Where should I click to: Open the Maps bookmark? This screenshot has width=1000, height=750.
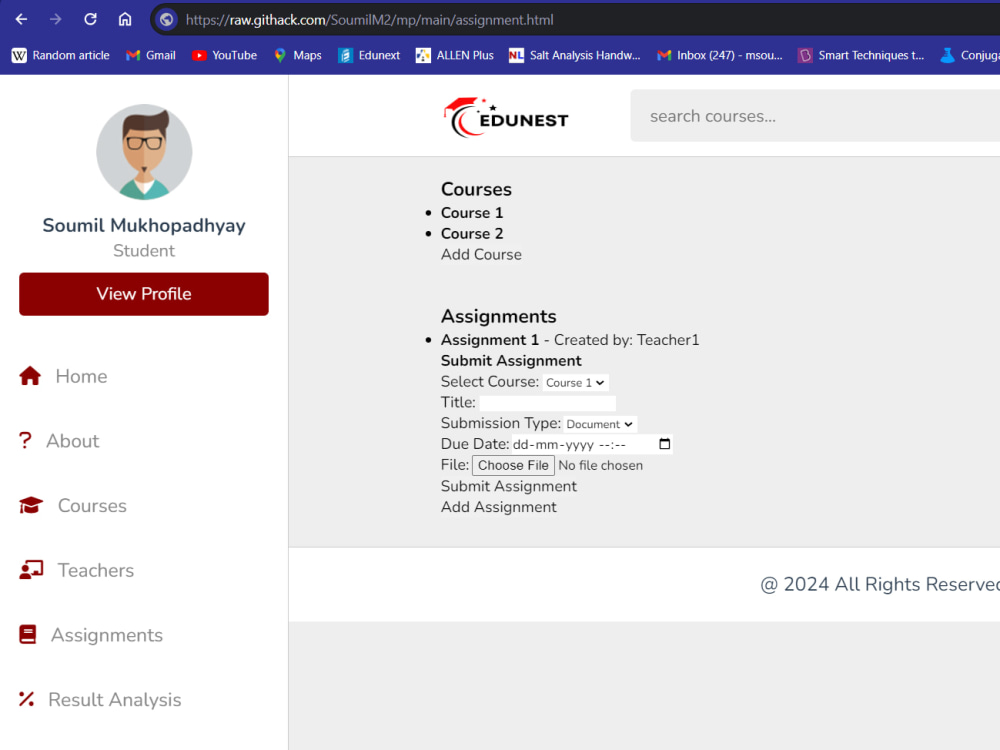[x=298, y=55]
